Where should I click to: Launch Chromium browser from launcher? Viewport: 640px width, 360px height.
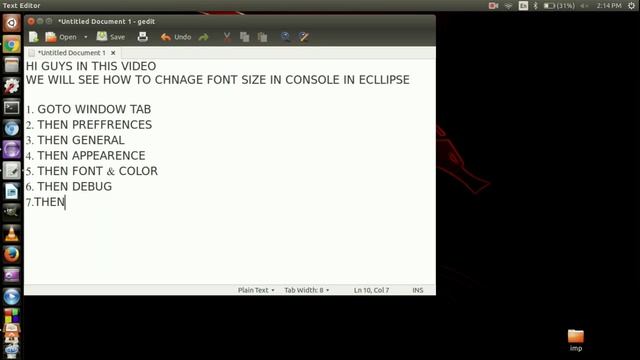click(x=11, y=129)
